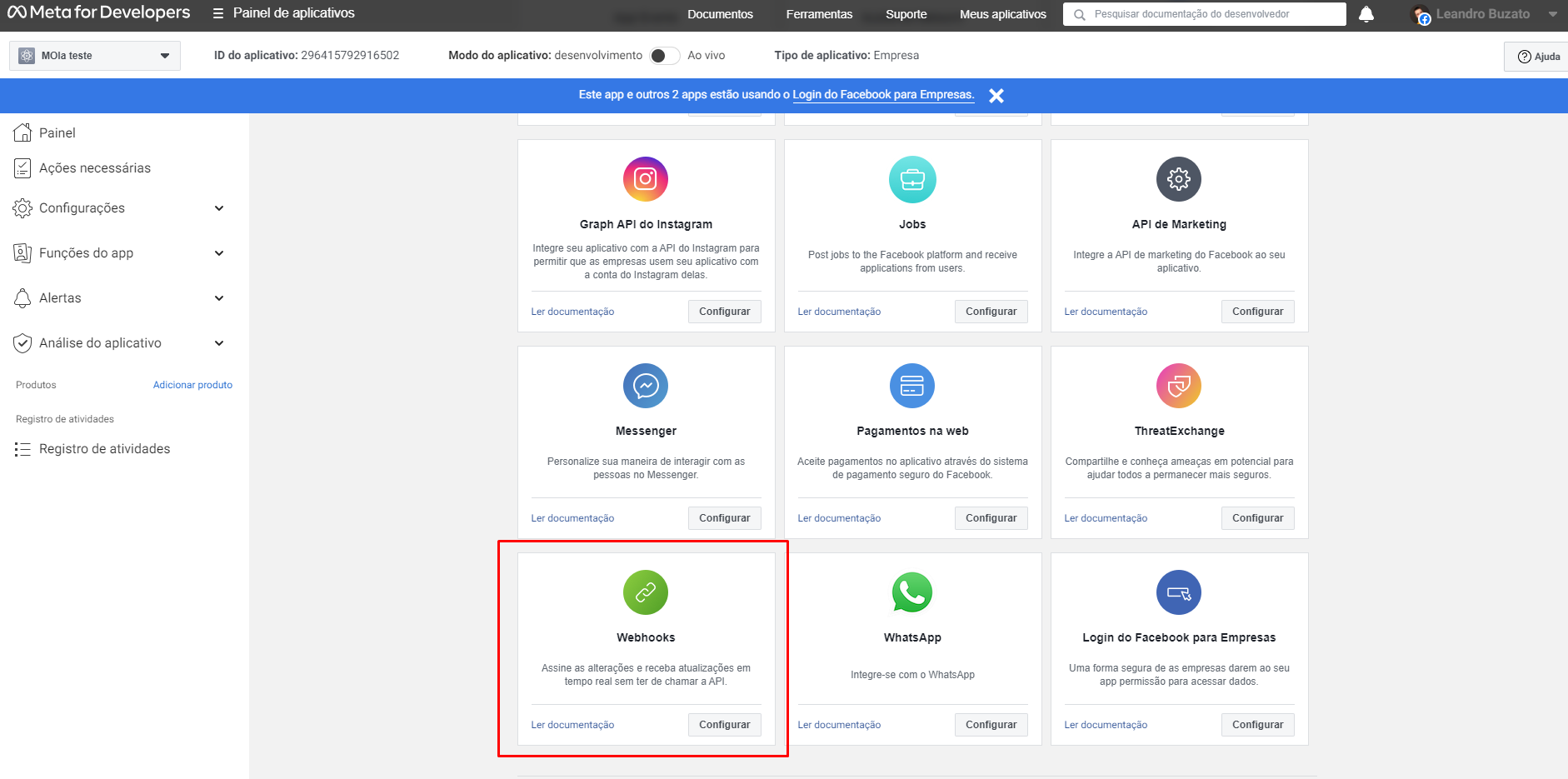Open the Ajuda help button
The height and width of the screenshot is (779, 1568).
coord(1537,57)
